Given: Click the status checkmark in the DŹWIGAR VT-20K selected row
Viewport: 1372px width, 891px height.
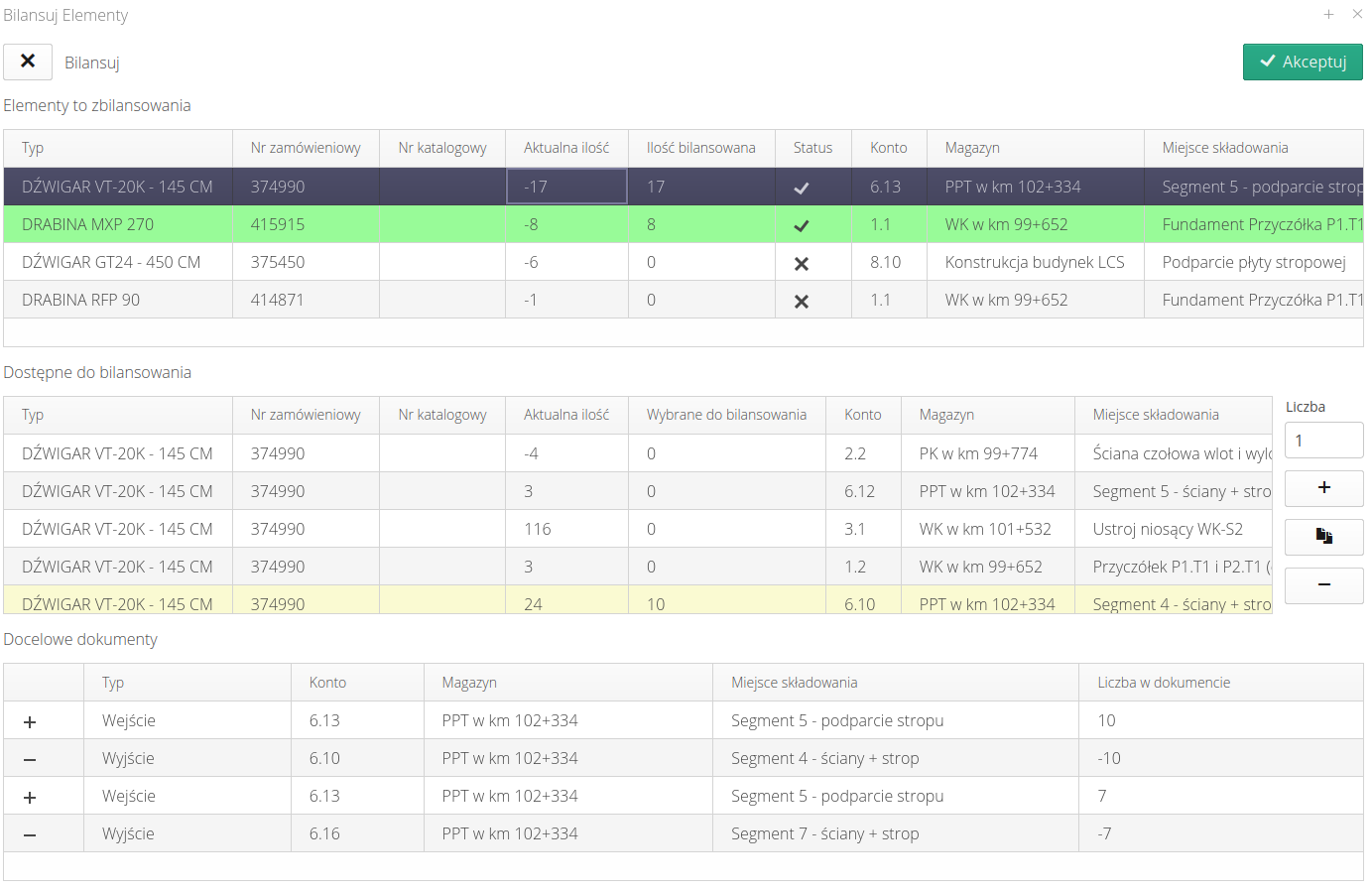Looking at the screenshot, I should tap(802, 188).
